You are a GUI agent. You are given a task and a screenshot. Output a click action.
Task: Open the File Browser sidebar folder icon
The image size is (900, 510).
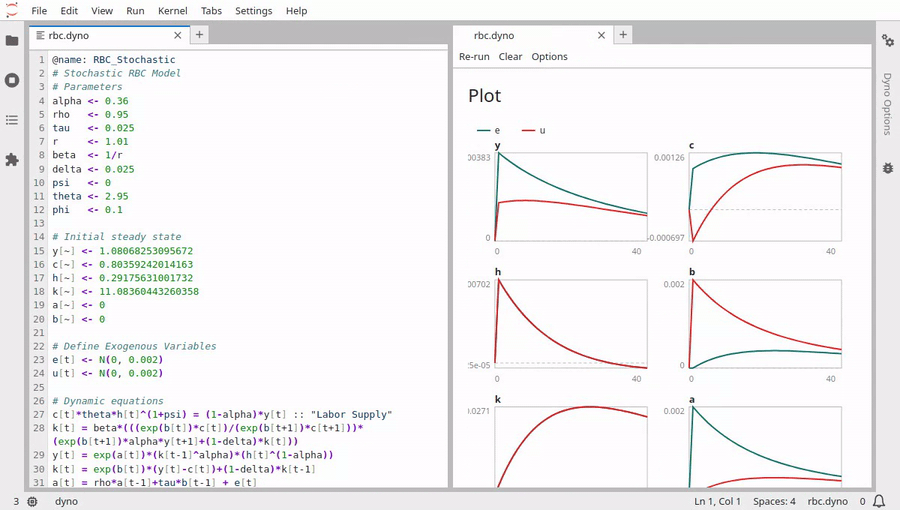pyautogui.click(x=11, y=41)
